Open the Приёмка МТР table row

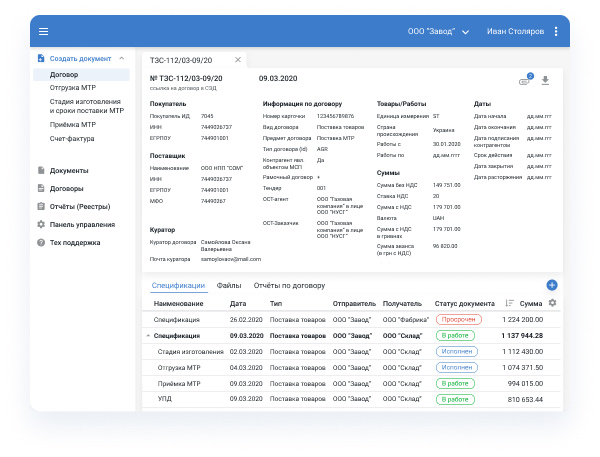tap(351, 384)
